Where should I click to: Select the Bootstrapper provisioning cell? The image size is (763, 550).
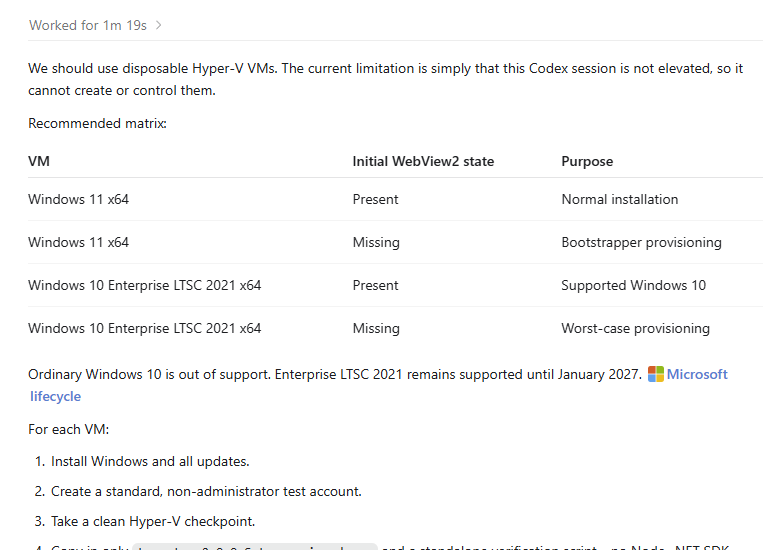[641, 242]
